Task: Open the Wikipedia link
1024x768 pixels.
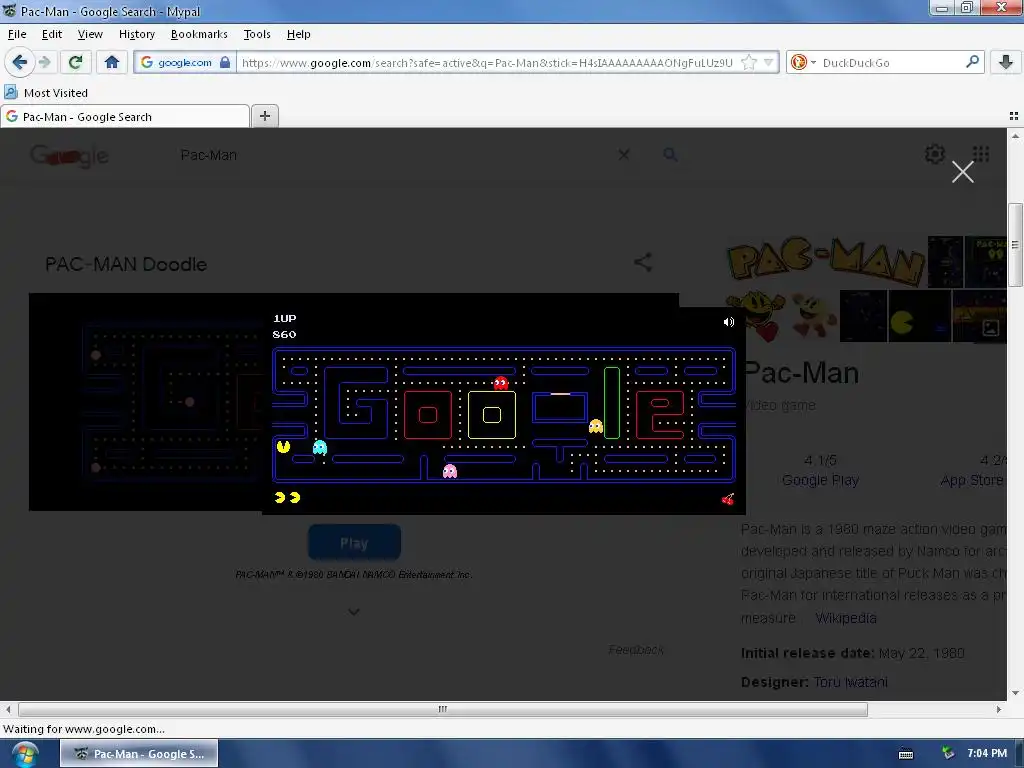Action: click(x=846, y=618)
